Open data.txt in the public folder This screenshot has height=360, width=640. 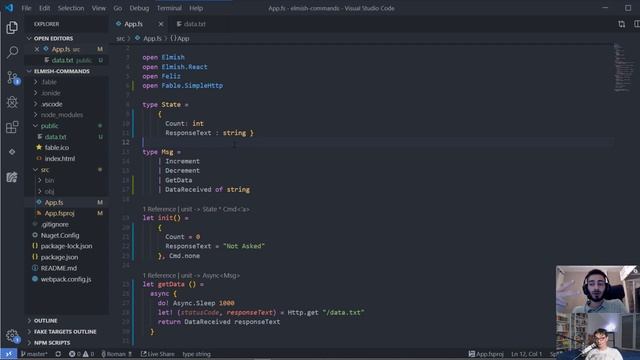56,137
